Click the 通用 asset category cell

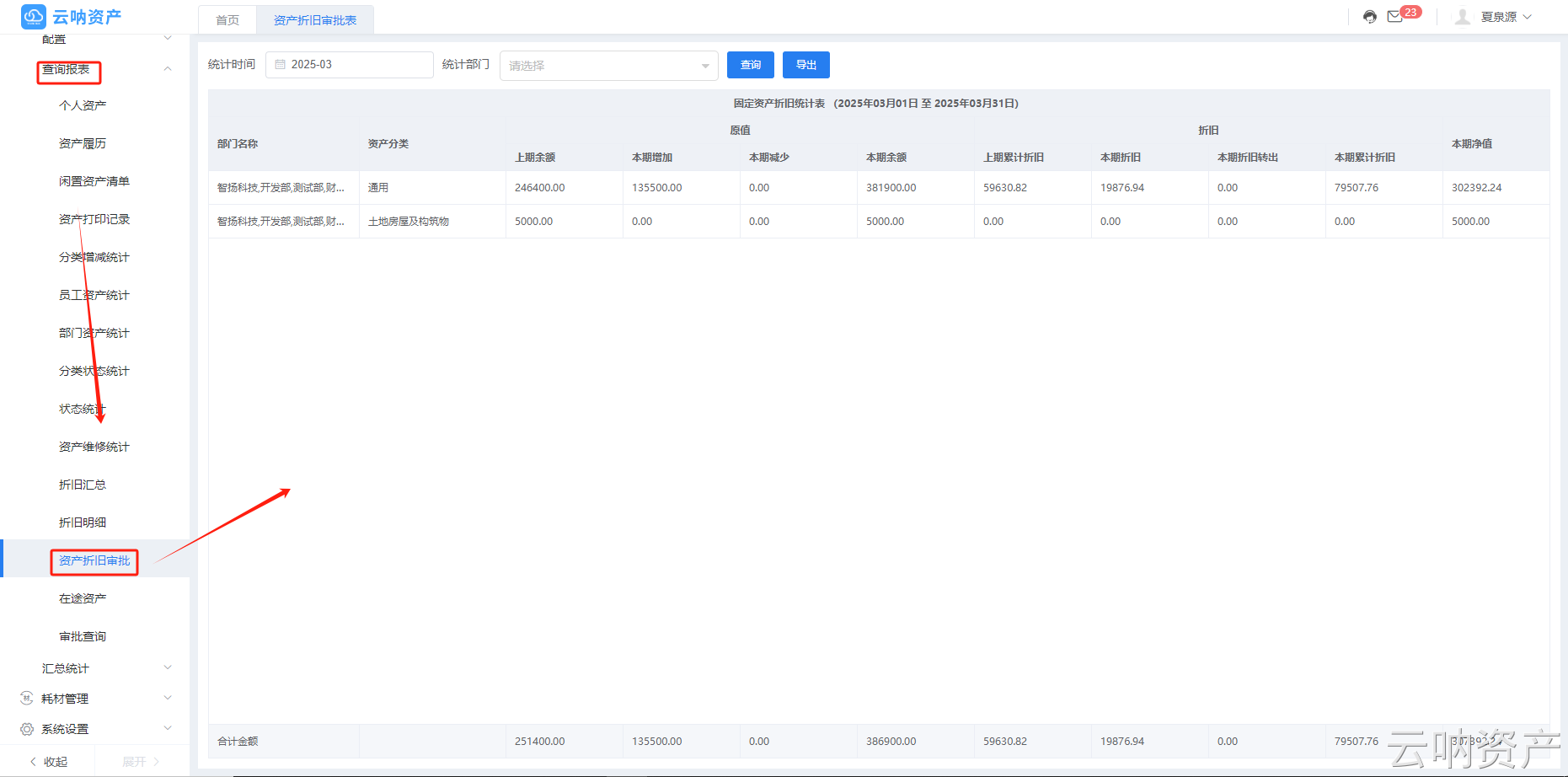click(432, 188)
